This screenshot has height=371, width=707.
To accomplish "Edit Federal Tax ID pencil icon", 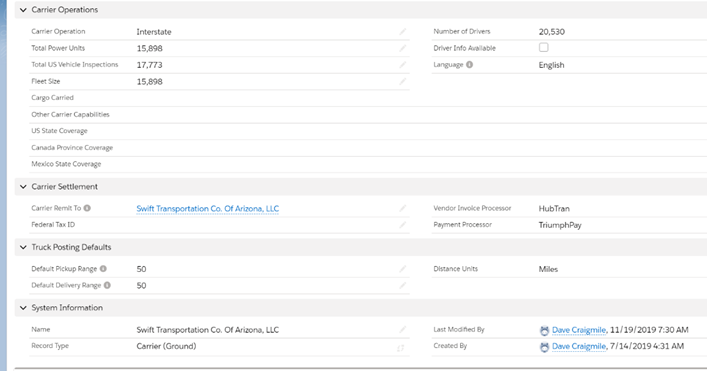I will [402, 225].
